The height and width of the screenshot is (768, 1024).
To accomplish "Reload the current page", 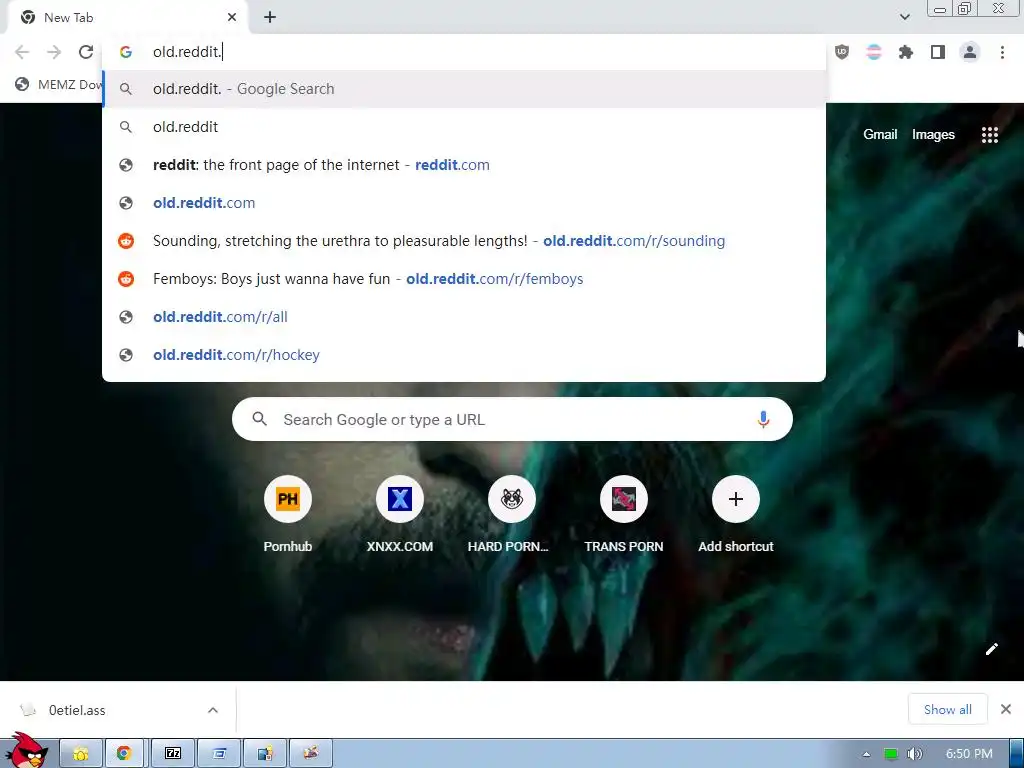I will pyautogui.click(x=86, y=52).
